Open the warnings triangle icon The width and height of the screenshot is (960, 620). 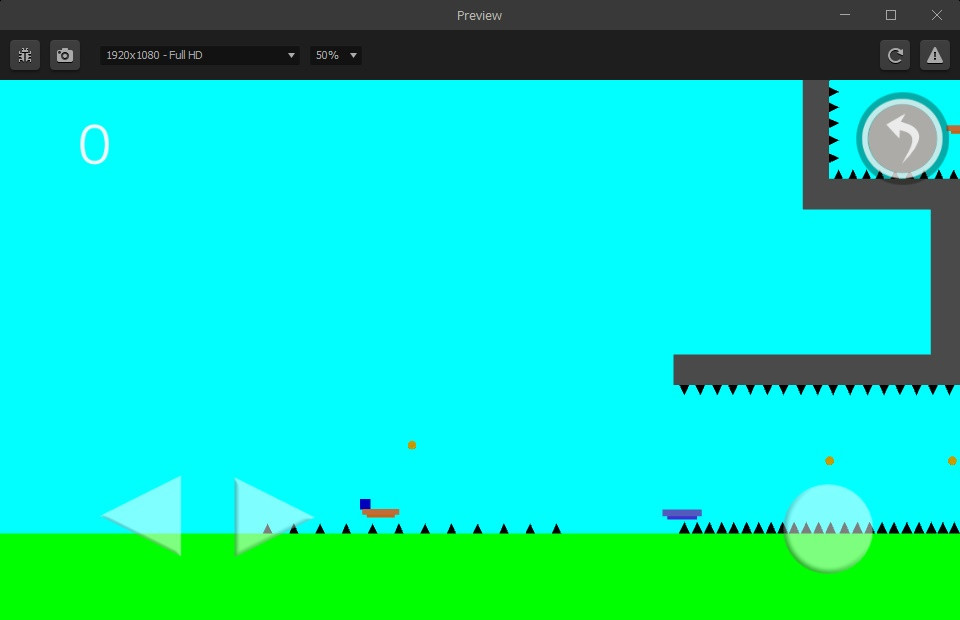(934, 55)
